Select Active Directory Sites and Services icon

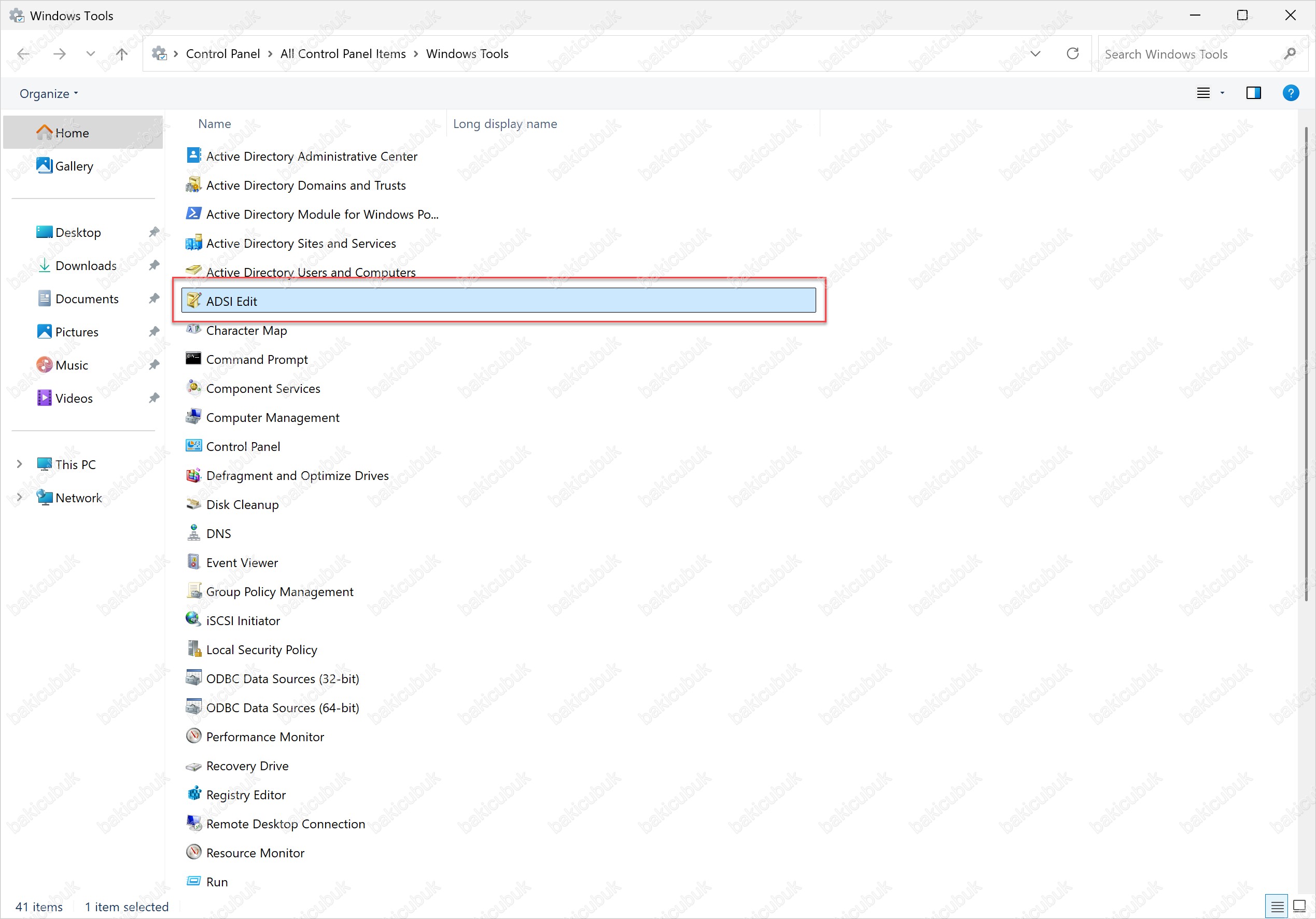pyautogui.click(x=194, y=243)
